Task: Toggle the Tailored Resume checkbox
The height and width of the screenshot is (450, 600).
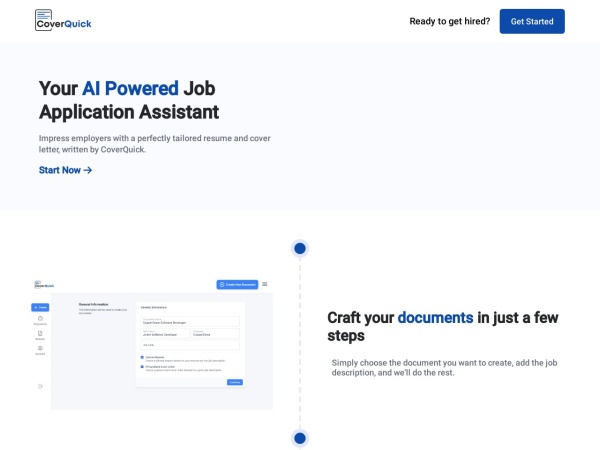Action: pyautogui.click(x=142, y=357)
